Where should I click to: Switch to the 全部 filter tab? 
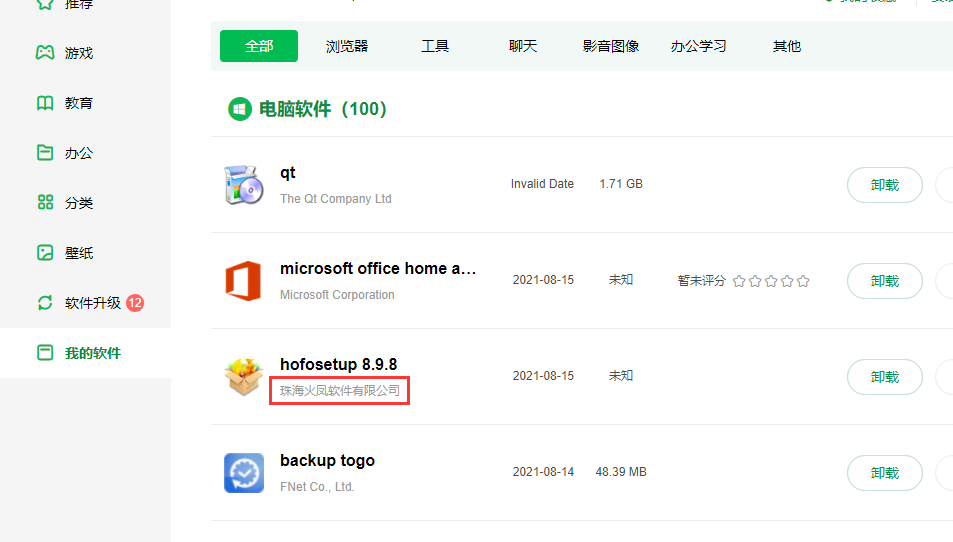[x=259, y=46]
